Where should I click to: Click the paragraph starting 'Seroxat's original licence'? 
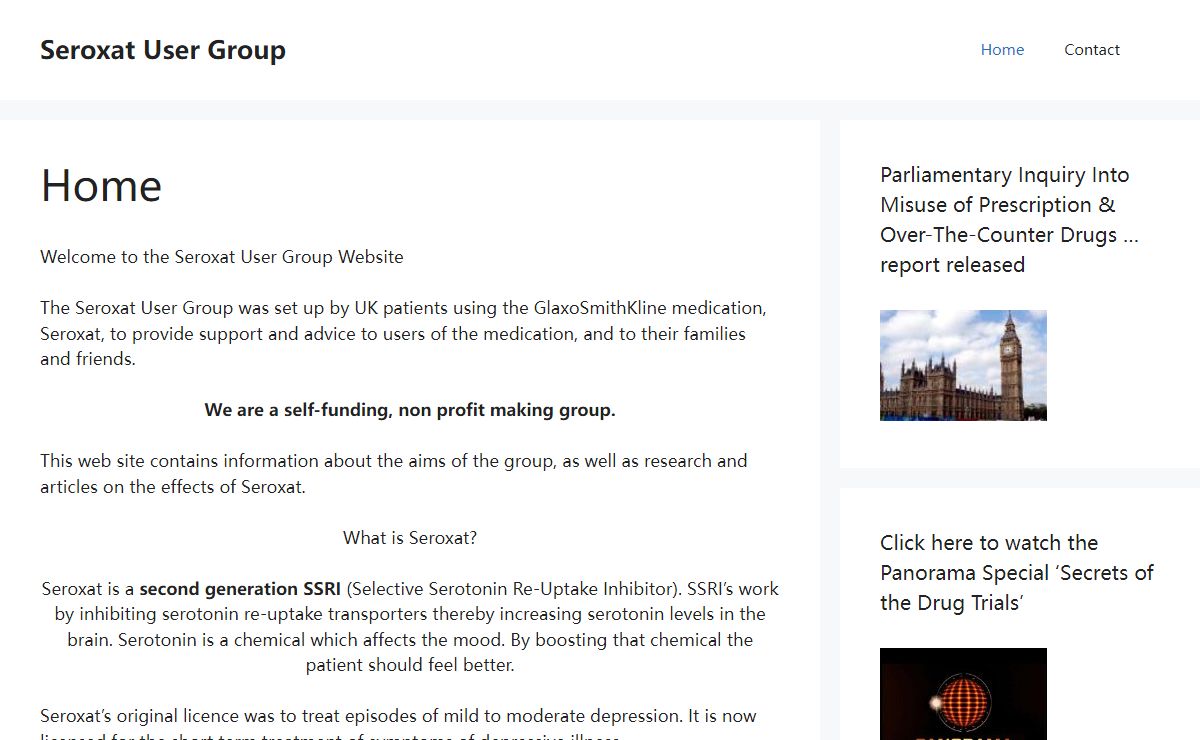pyautogui.click(x=398, y=727)
